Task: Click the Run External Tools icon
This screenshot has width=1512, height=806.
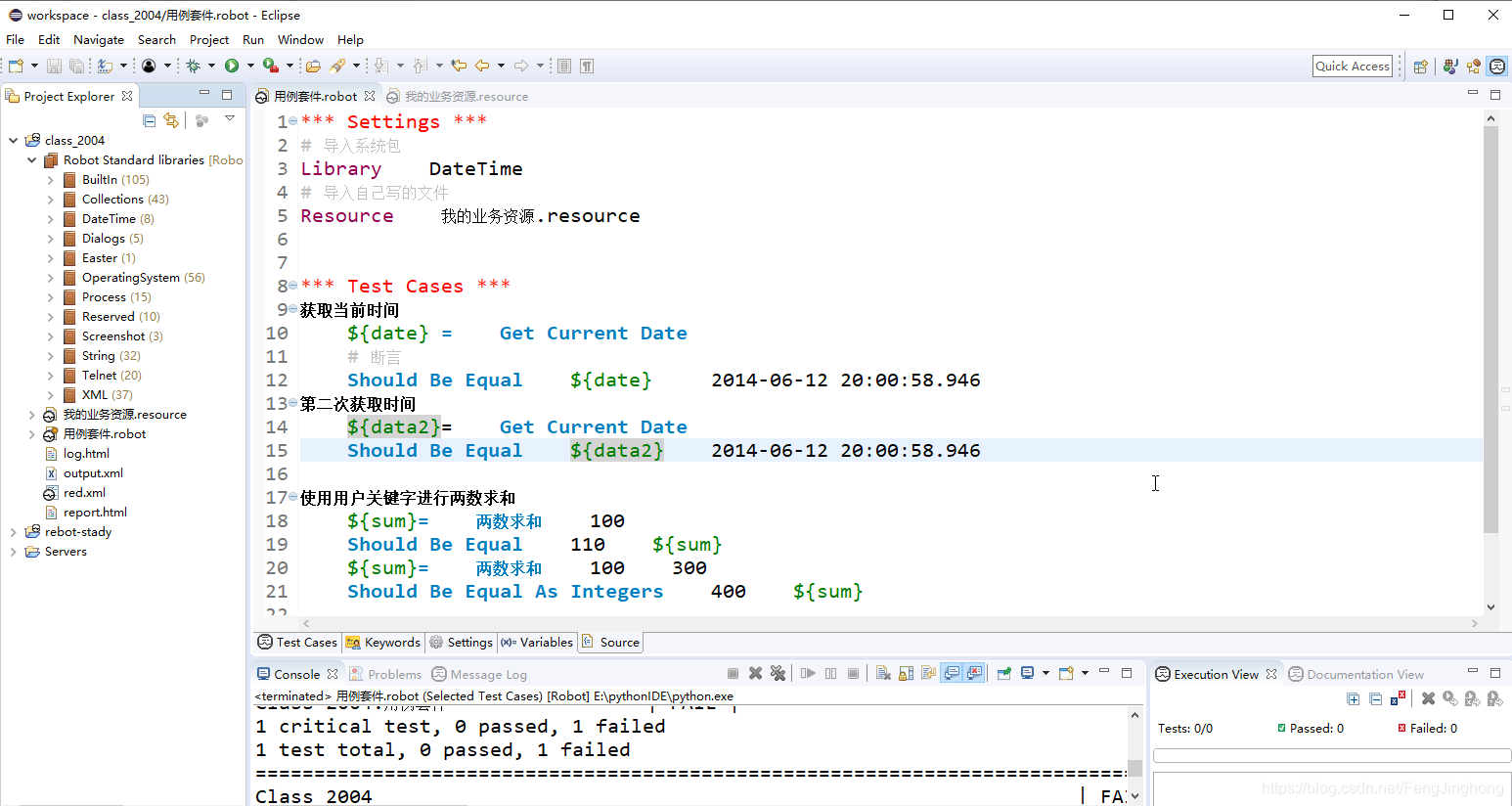Action: 271,67
